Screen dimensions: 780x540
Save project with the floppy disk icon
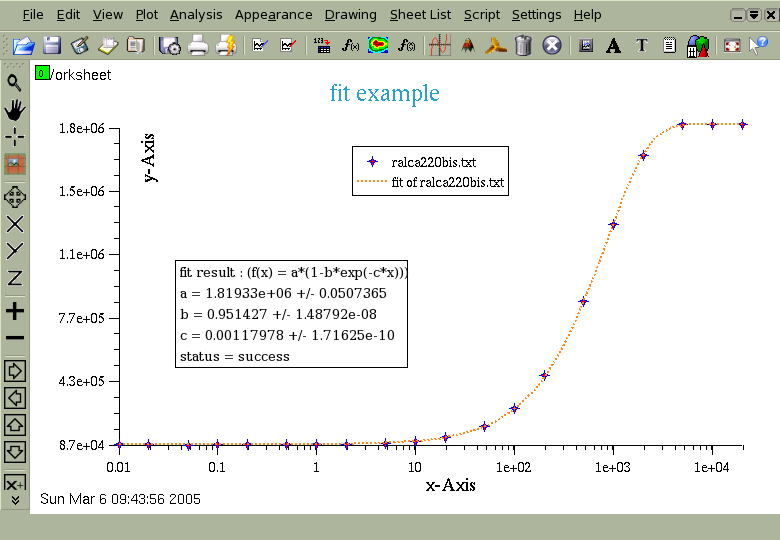point(52,46)
